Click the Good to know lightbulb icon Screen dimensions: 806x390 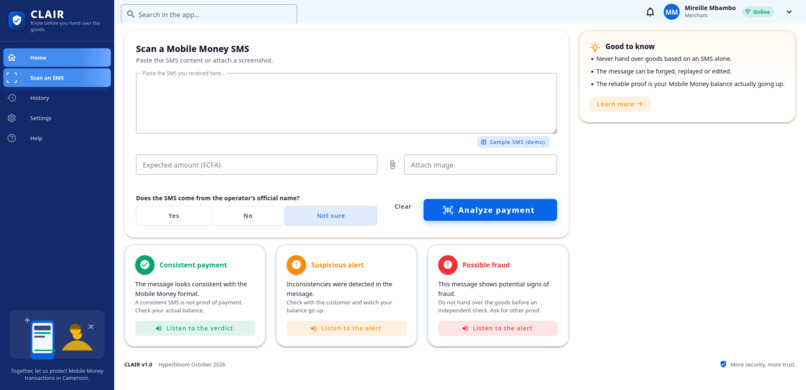pos(595,47)
